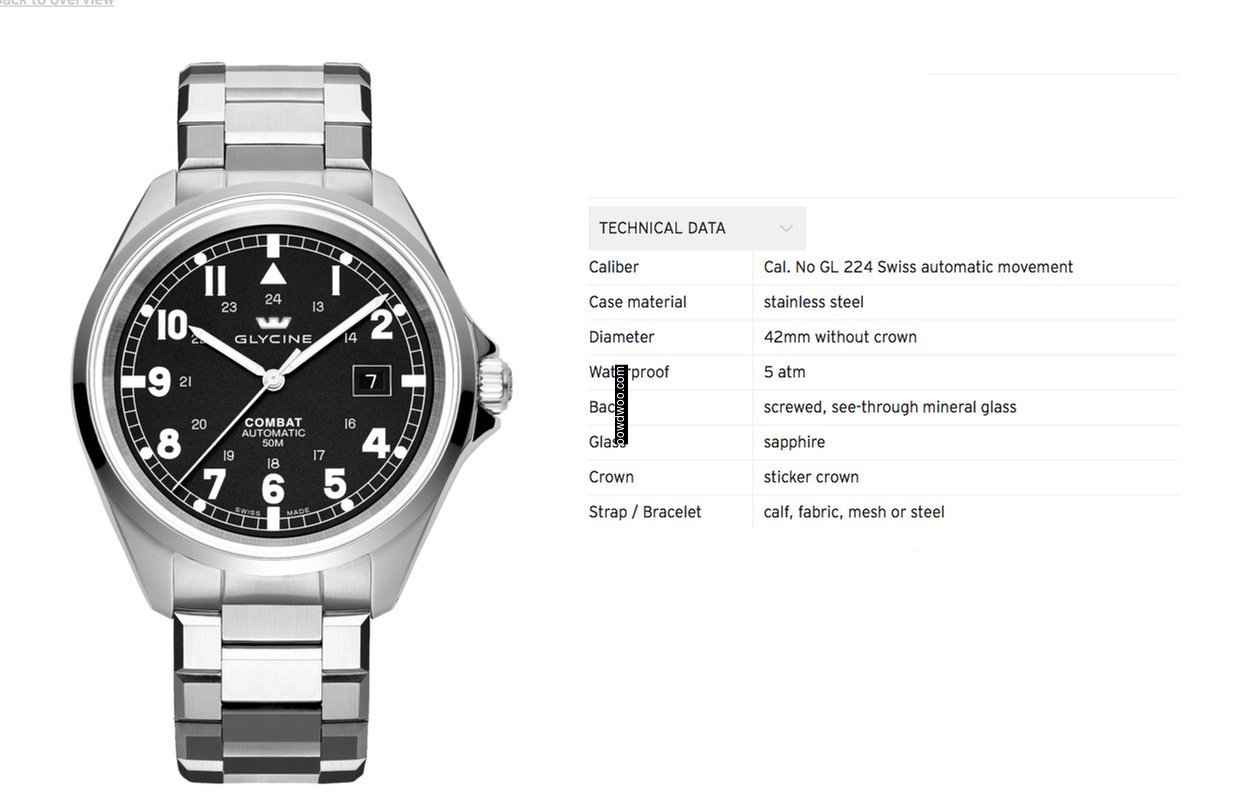Image resolution: width=1242 pixels, height=810 pixels.
Task: Click the COMBAT text on the dial
Action: [x=273, y=423]
